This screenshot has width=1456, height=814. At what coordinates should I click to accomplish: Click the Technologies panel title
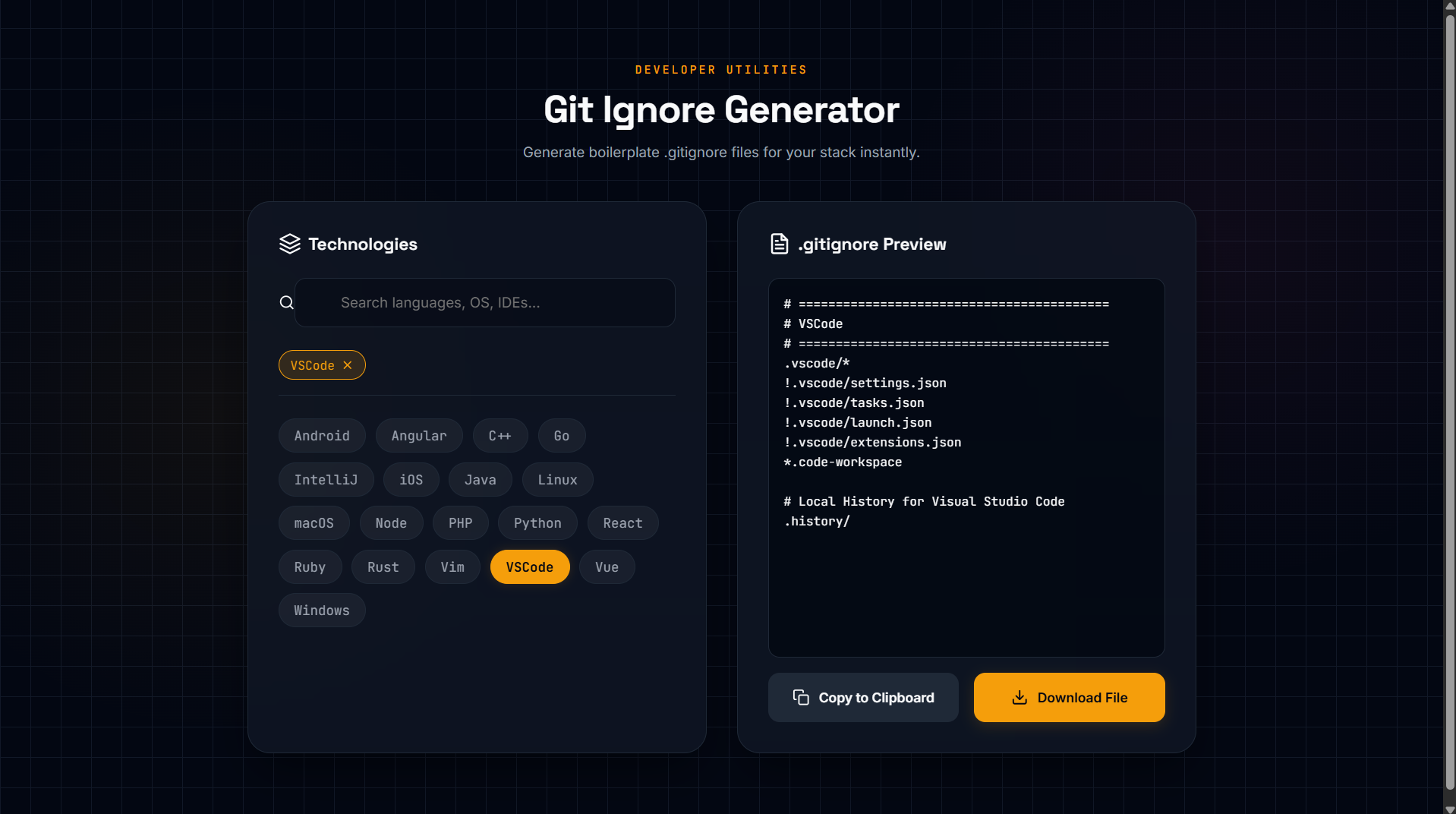pyautogui.click(x=363, y=244)
